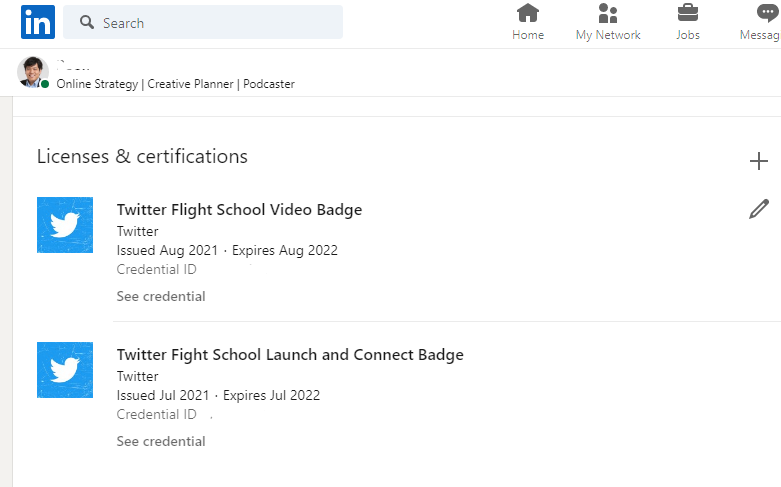
Task: Open the LinkedIn logo home icon
Action: tap(38, 22)
